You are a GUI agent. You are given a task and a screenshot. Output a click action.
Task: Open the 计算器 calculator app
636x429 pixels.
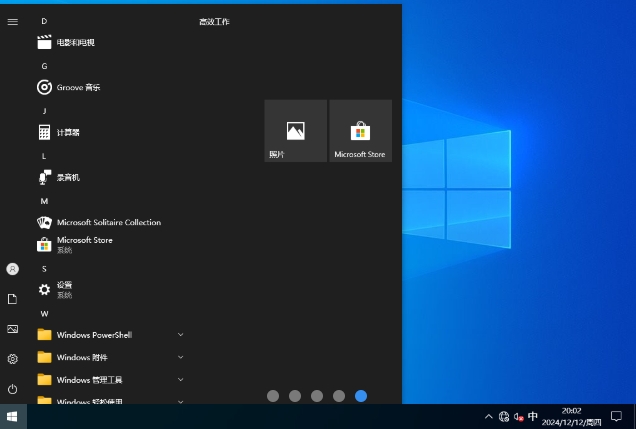(67, 132)
